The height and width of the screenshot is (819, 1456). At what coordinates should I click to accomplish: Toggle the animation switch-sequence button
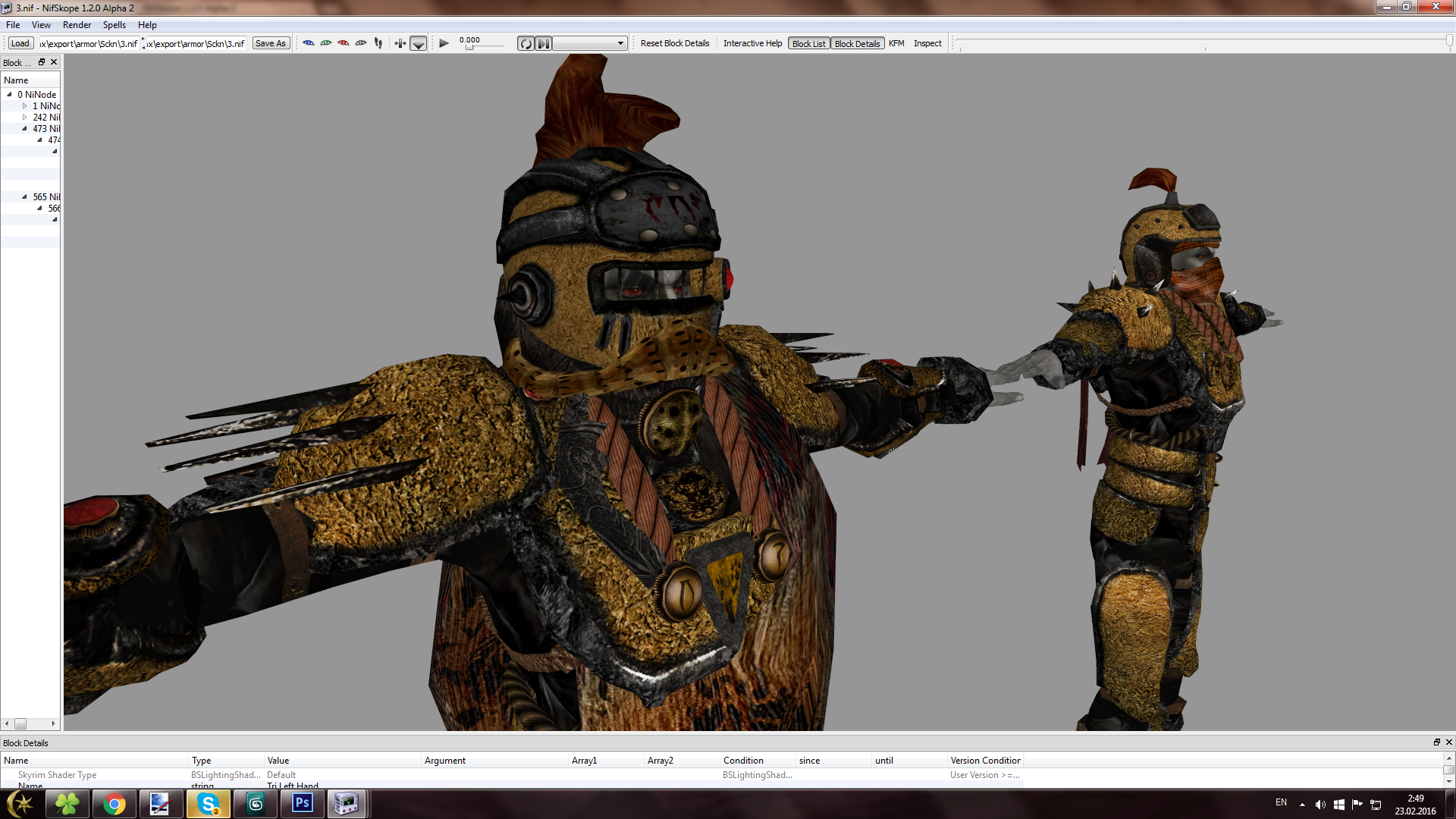pyautogui.click(x=544, y=44)
